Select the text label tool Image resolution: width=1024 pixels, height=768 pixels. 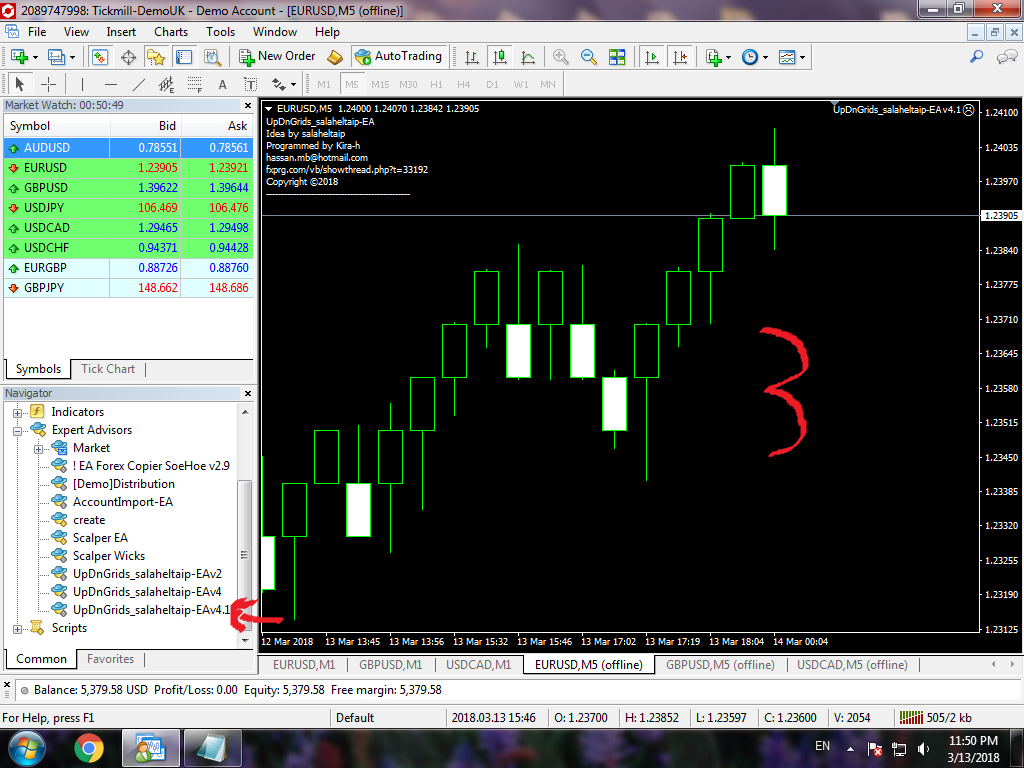250,84
